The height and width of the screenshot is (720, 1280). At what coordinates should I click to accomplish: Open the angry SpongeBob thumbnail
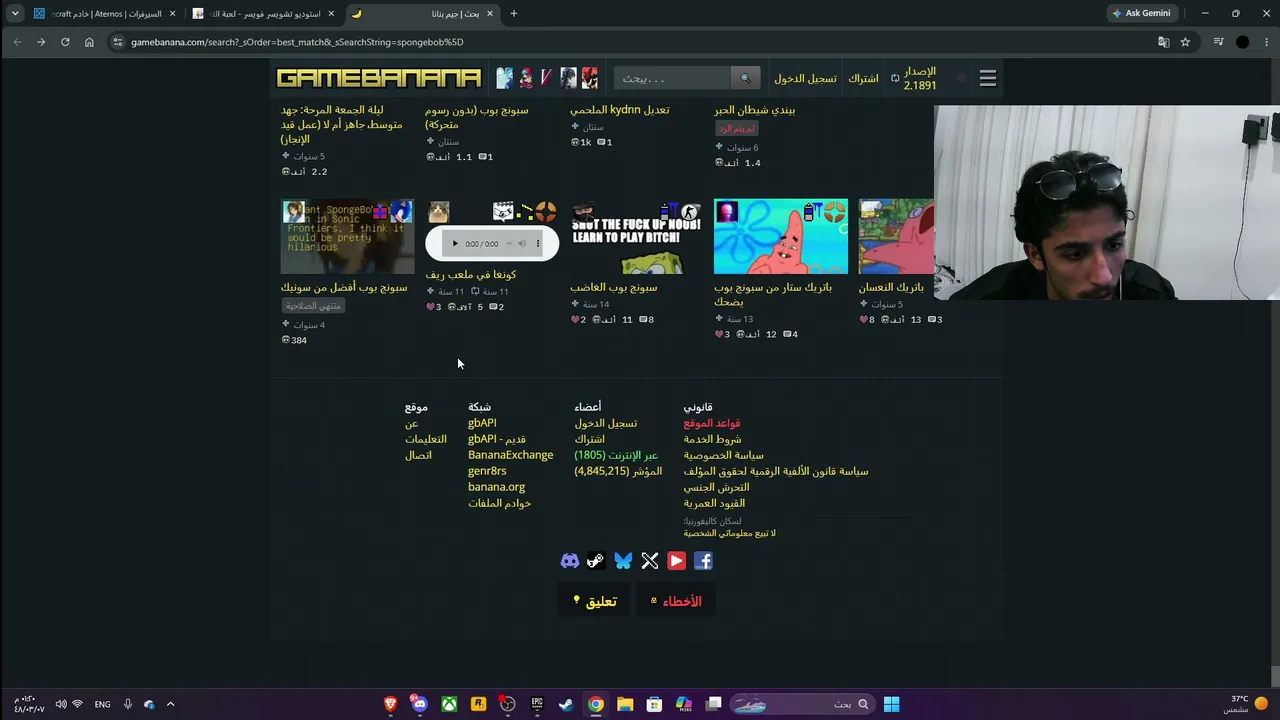pos(637,237)
